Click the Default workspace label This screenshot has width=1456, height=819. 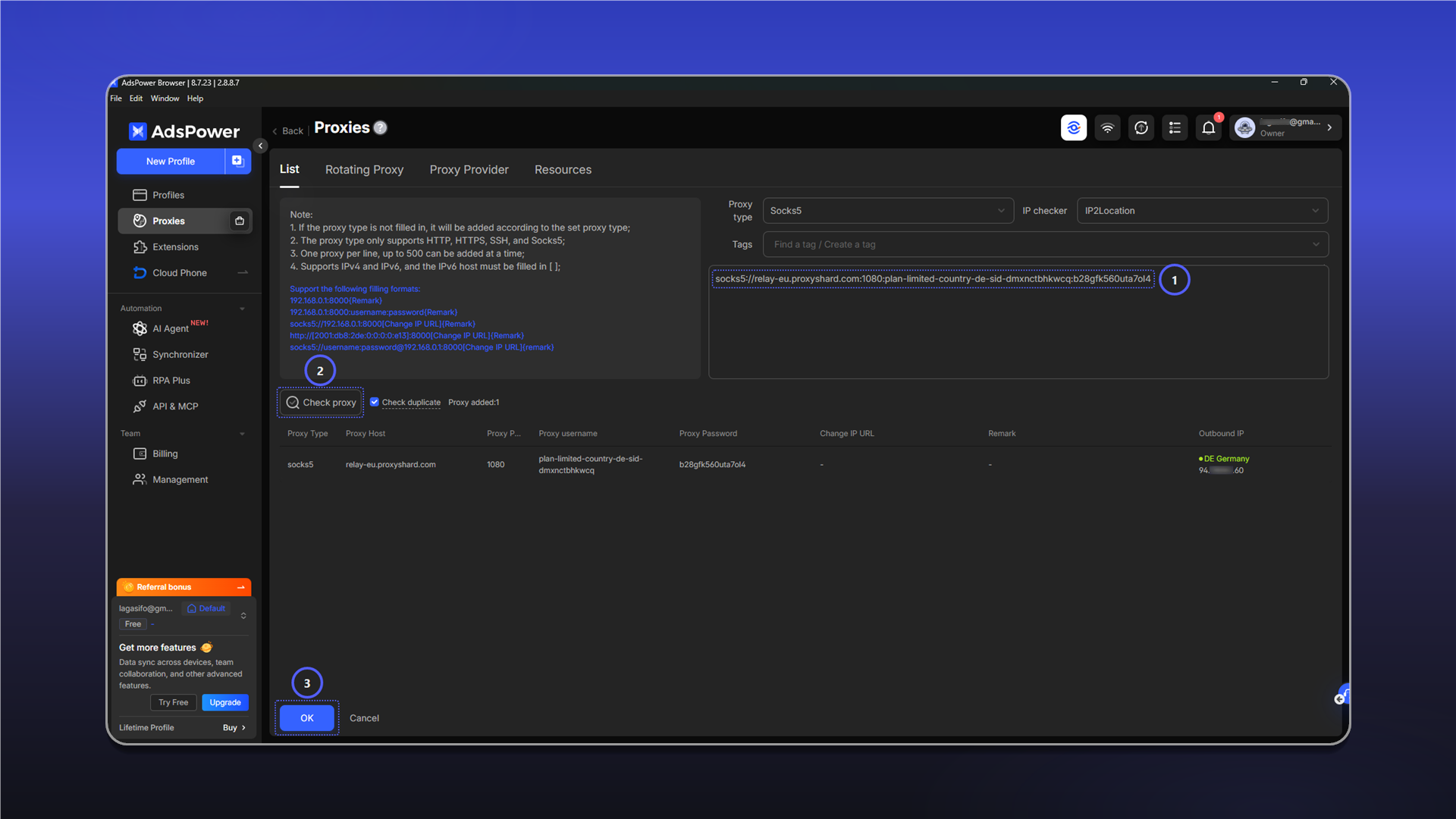pos(206,608)
